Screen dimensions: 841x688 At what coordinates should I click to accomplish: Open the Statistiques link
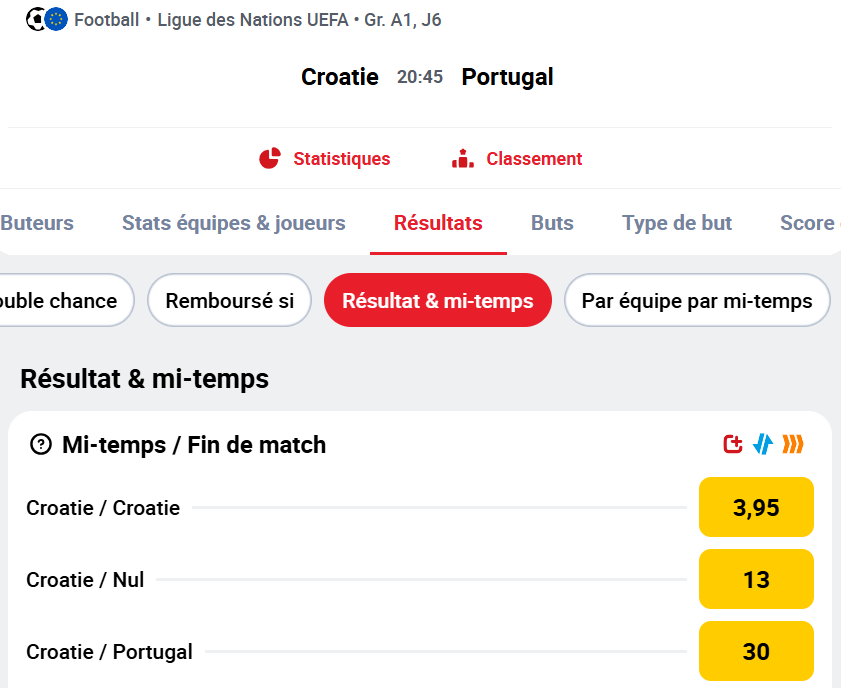coord(342,159)
